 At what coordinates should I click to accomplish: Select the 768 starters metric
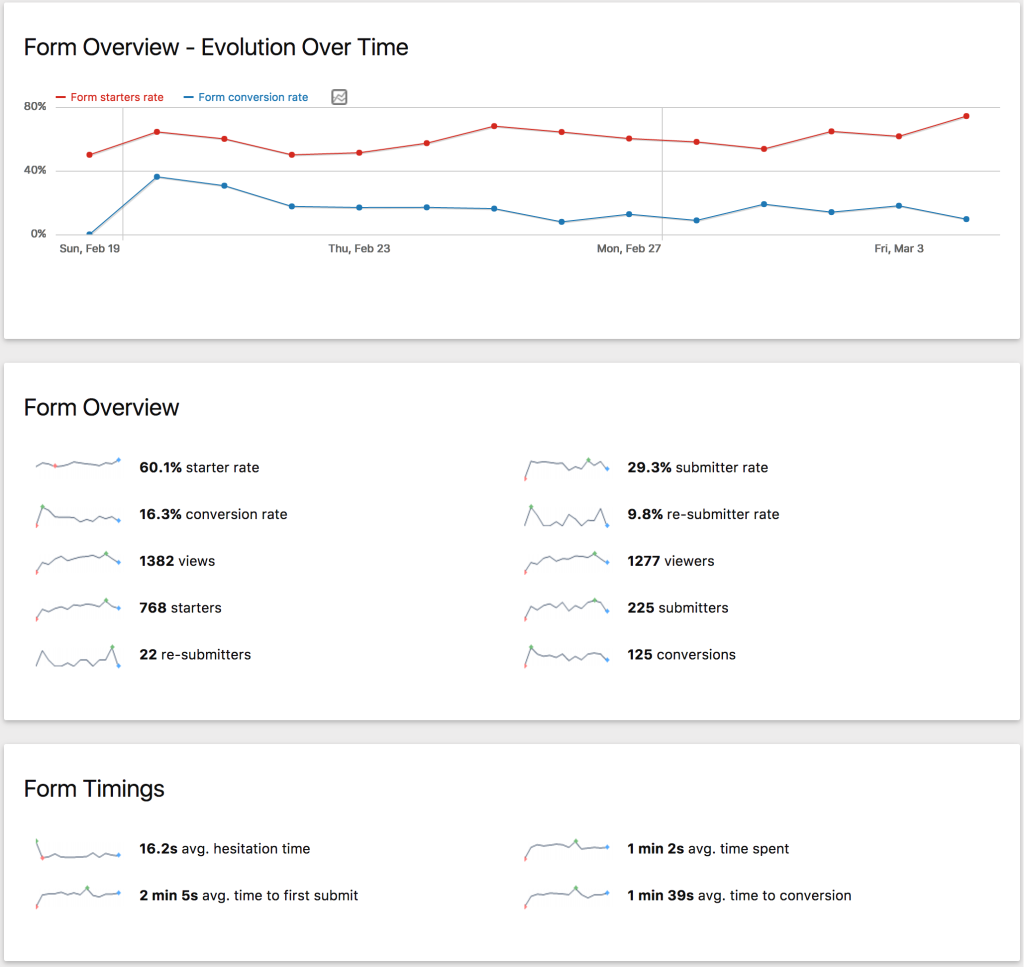tap(180, 608)
